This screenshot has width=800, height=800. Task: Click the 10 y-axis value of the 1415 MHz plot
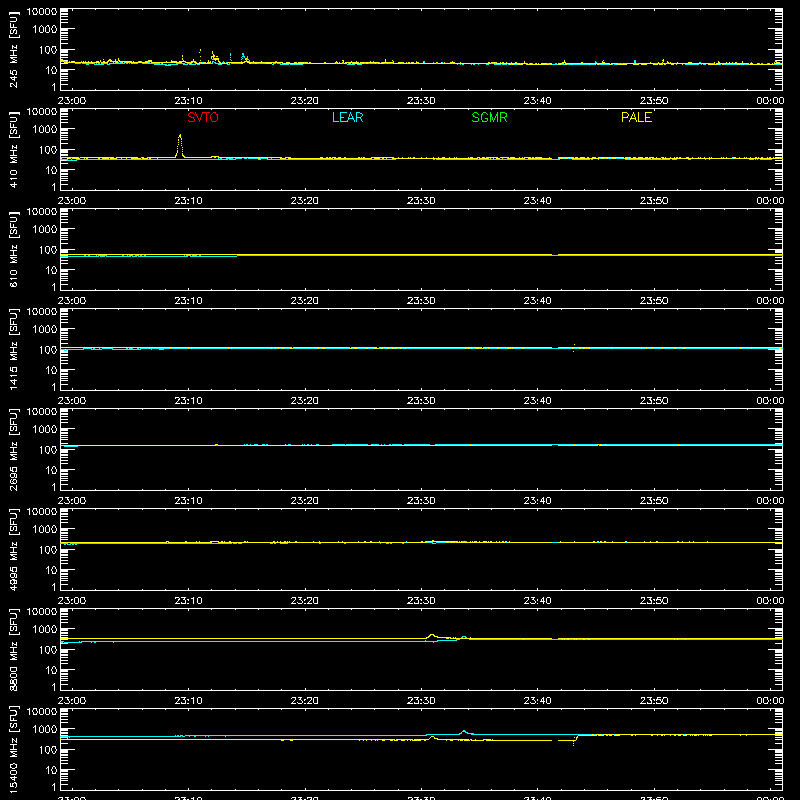tap(51, 370)
